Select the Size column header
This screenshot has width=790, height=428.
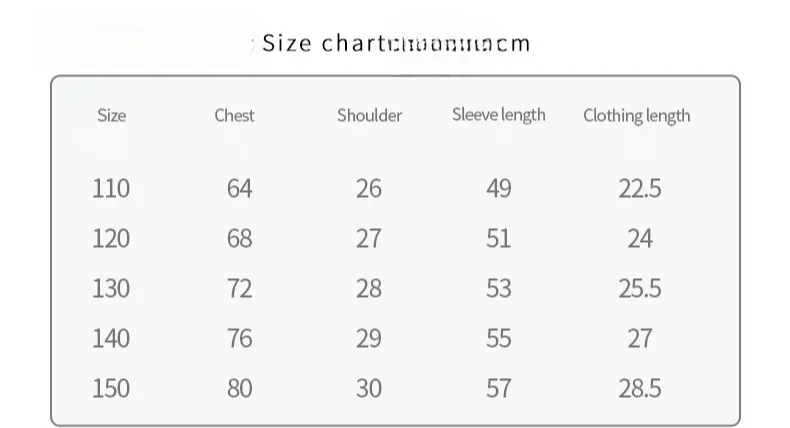(x=111, y=115)
